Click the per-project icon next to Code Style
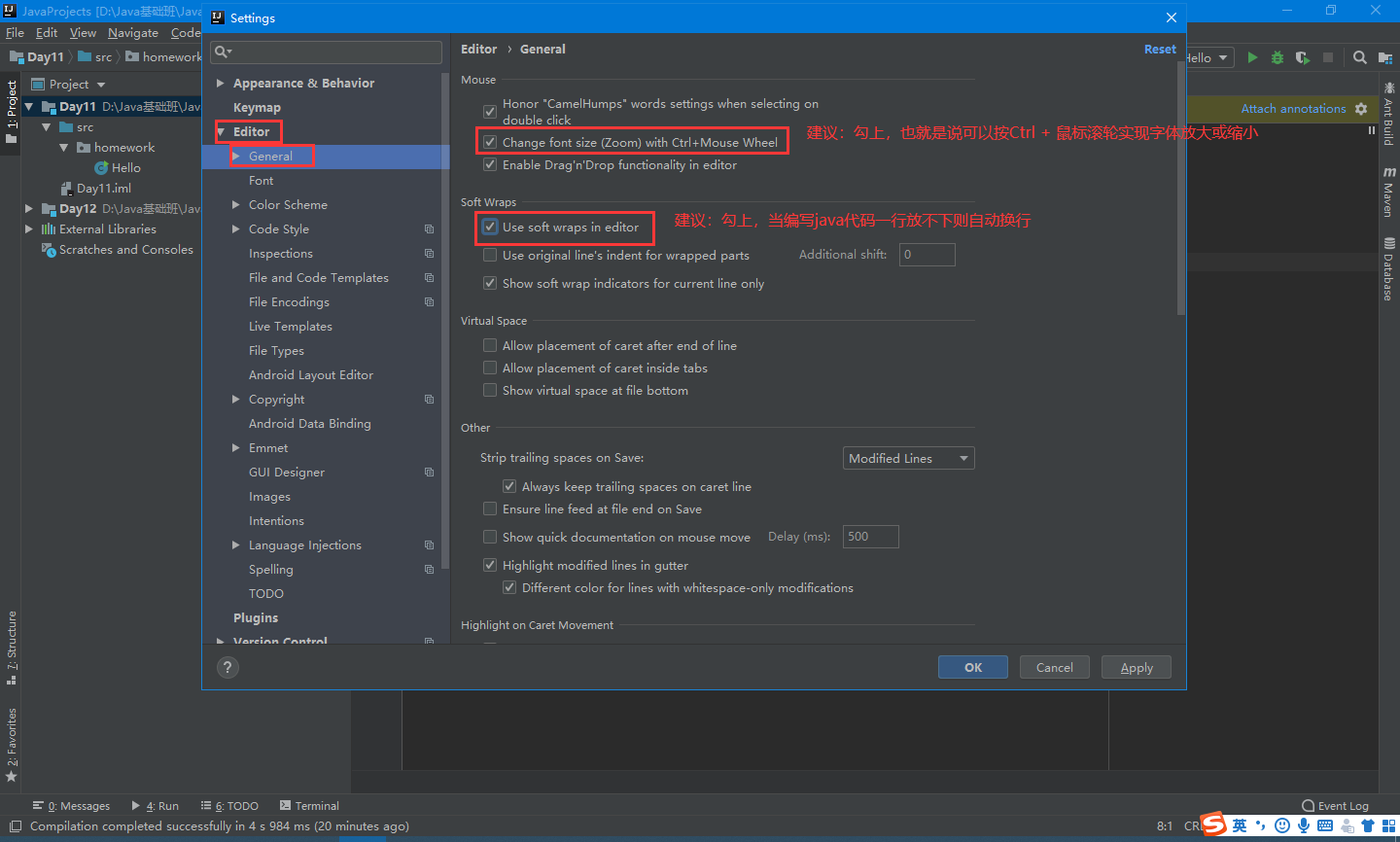This screenshot has width=1400, height=842. [429, 229]
